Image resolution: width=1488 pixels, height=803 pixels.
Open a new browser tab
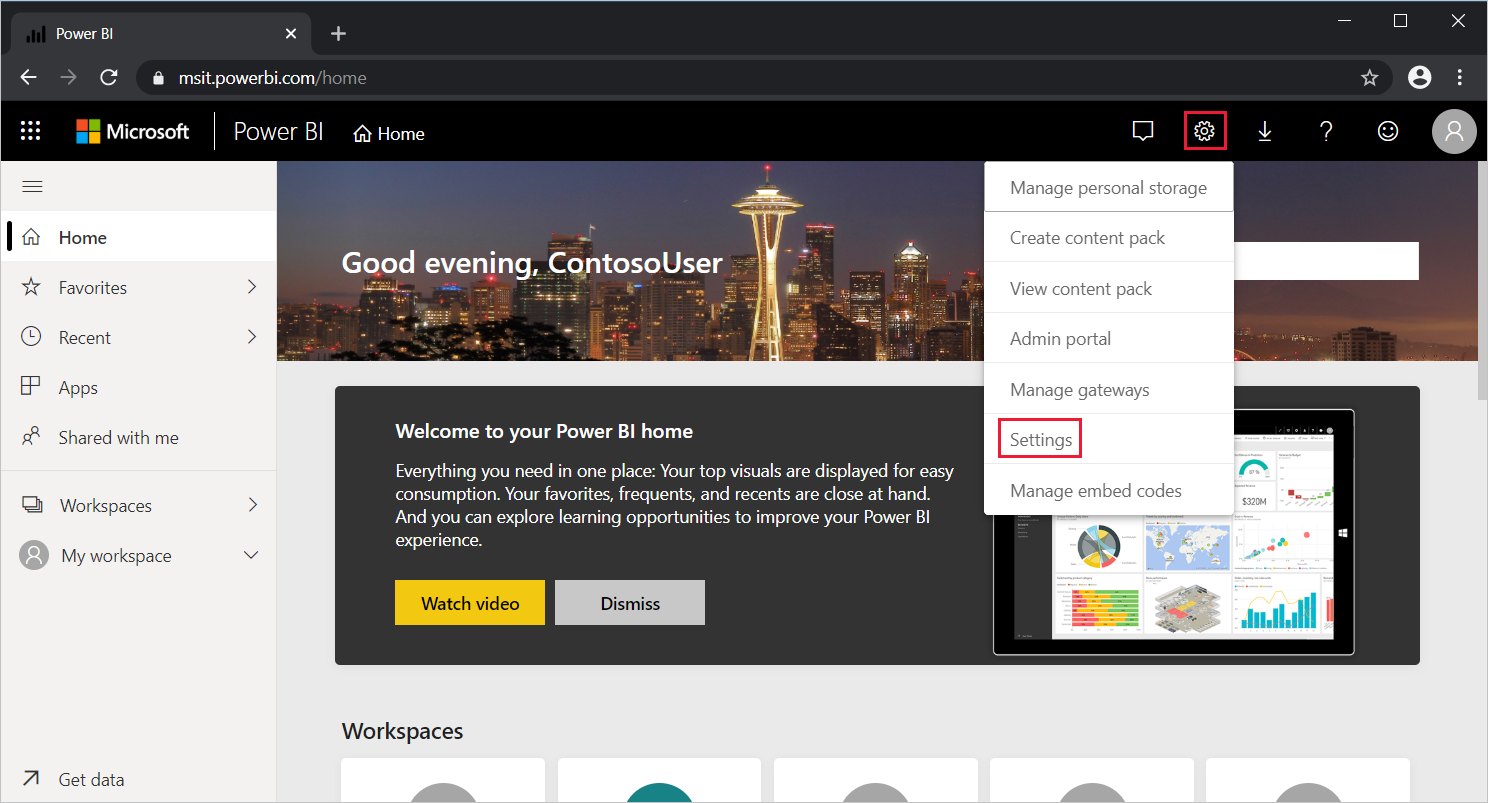click(x=338, y=33)
